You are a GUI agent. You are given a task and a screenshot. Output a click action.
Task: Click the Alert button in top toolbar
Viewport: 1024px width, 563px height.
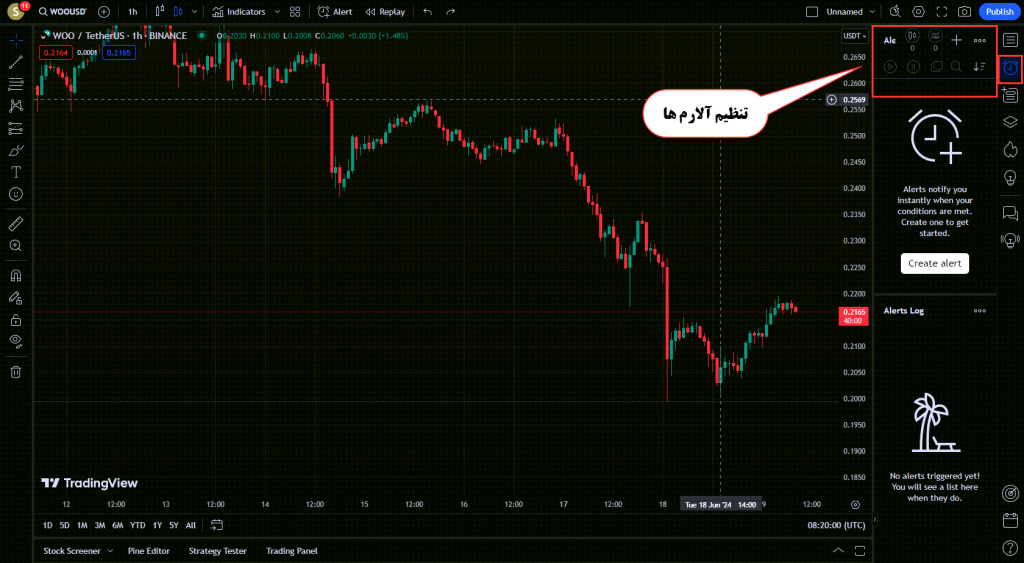335,12
